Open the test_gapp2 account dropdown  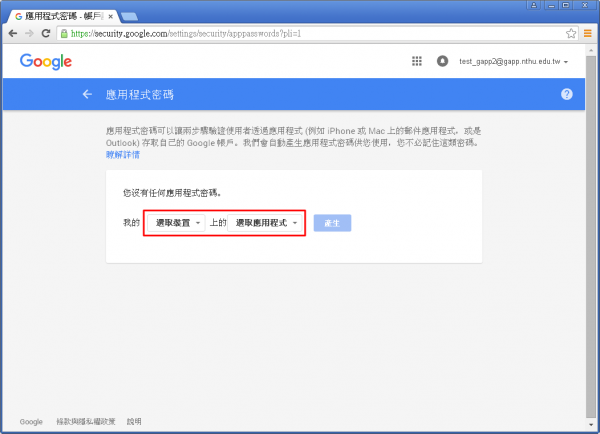coord(513,62)
